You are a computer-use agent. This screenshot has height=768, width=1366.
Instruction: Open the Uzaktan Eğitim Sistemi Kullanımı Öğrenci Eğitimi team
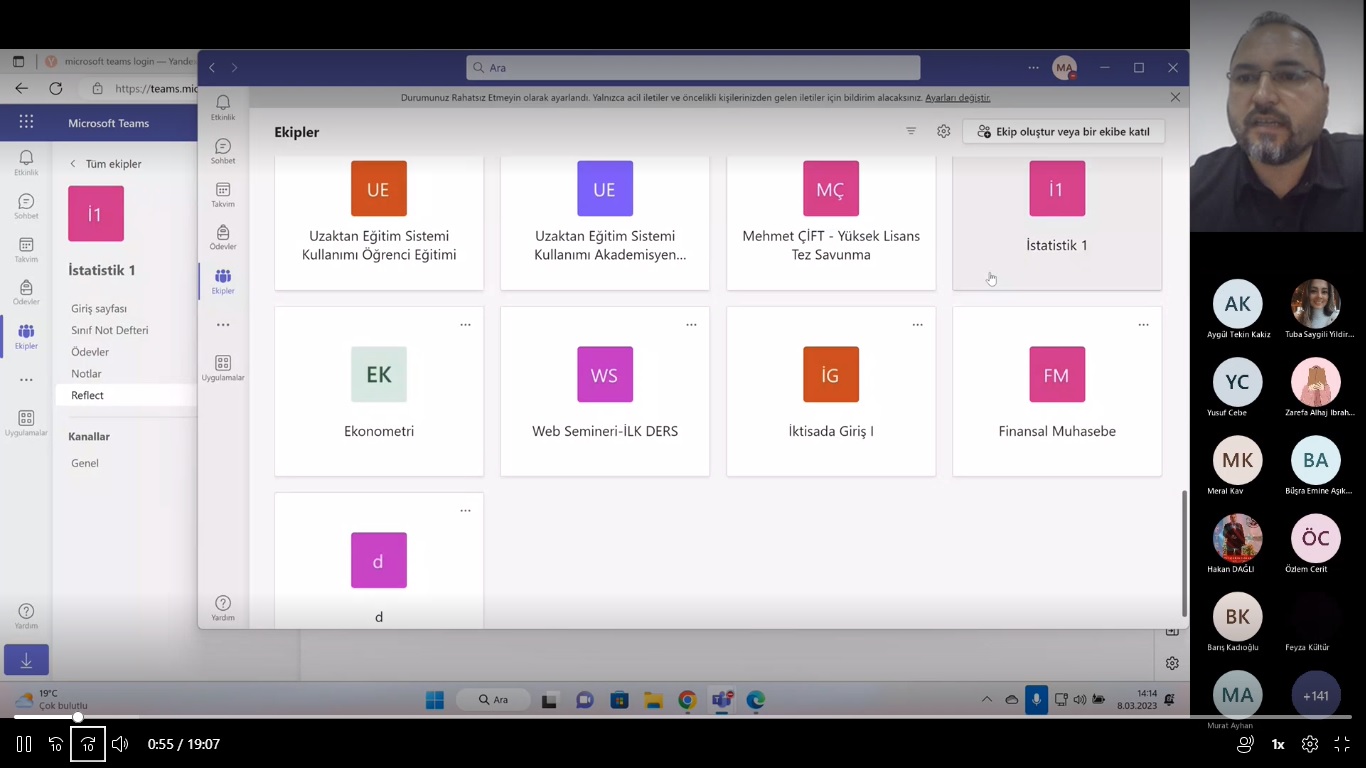[379, 223]
